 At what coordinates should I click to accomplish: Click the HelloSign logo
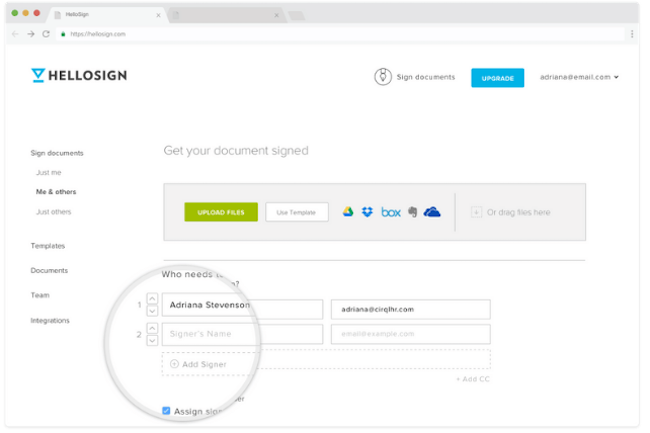79,75
